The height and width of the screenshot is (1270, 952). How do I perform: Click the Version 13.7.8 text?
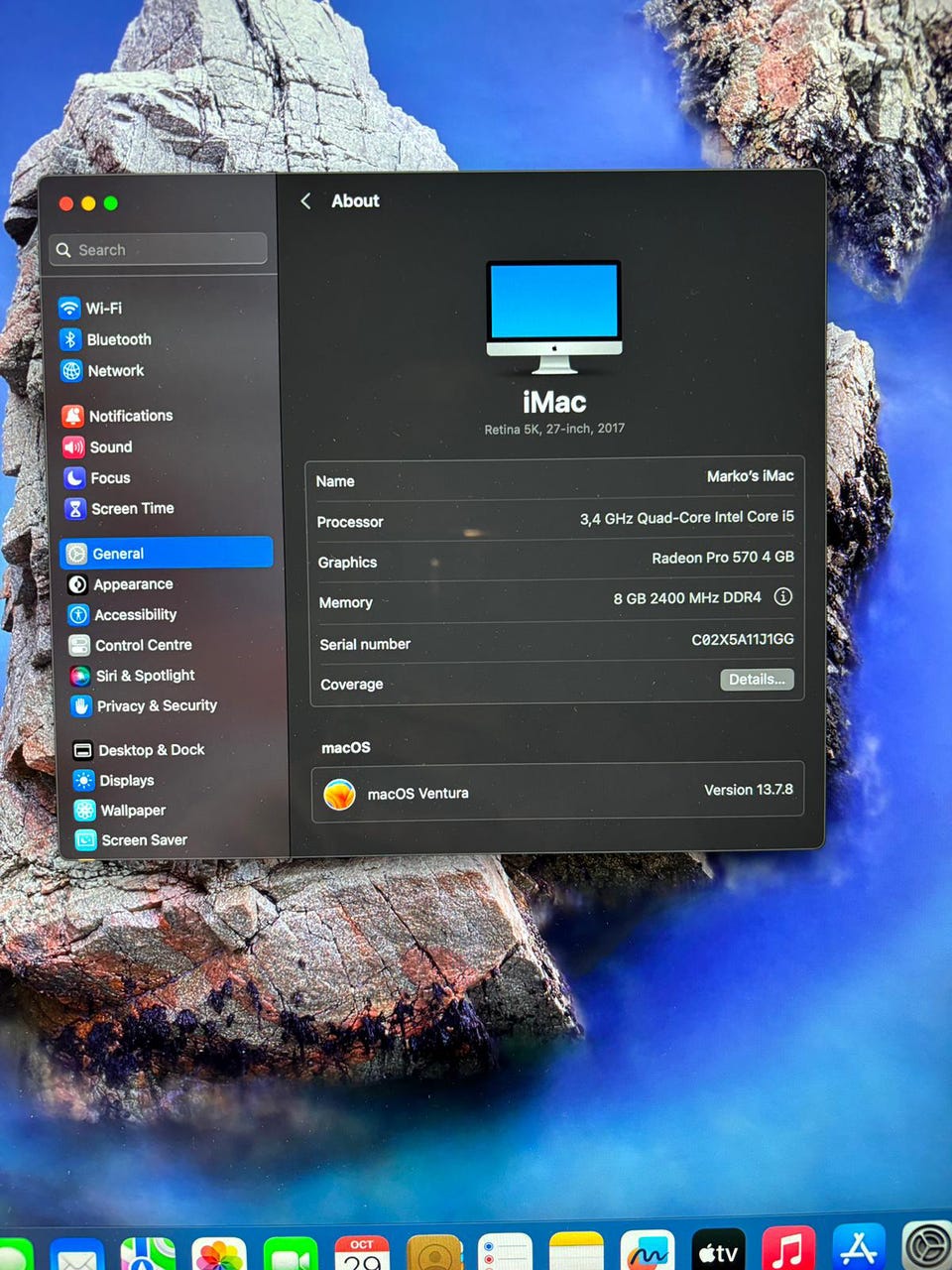[x=749, y=790]
